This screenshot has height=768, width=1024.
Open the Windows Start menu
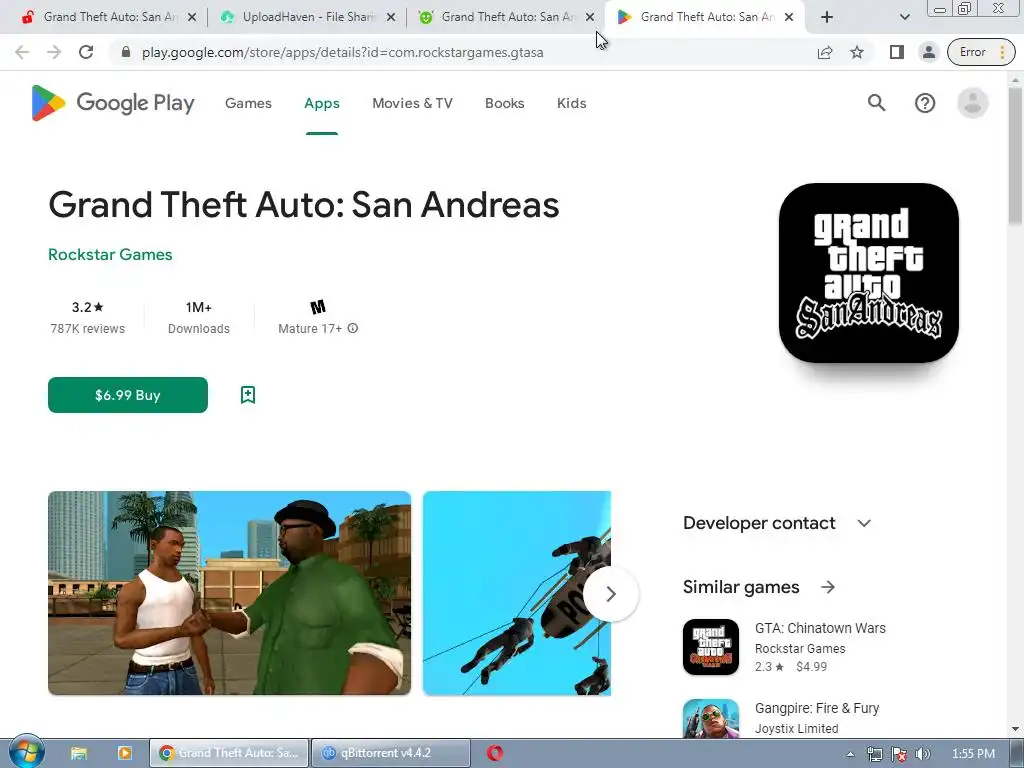pyautogui.click(x=27, y=752)
